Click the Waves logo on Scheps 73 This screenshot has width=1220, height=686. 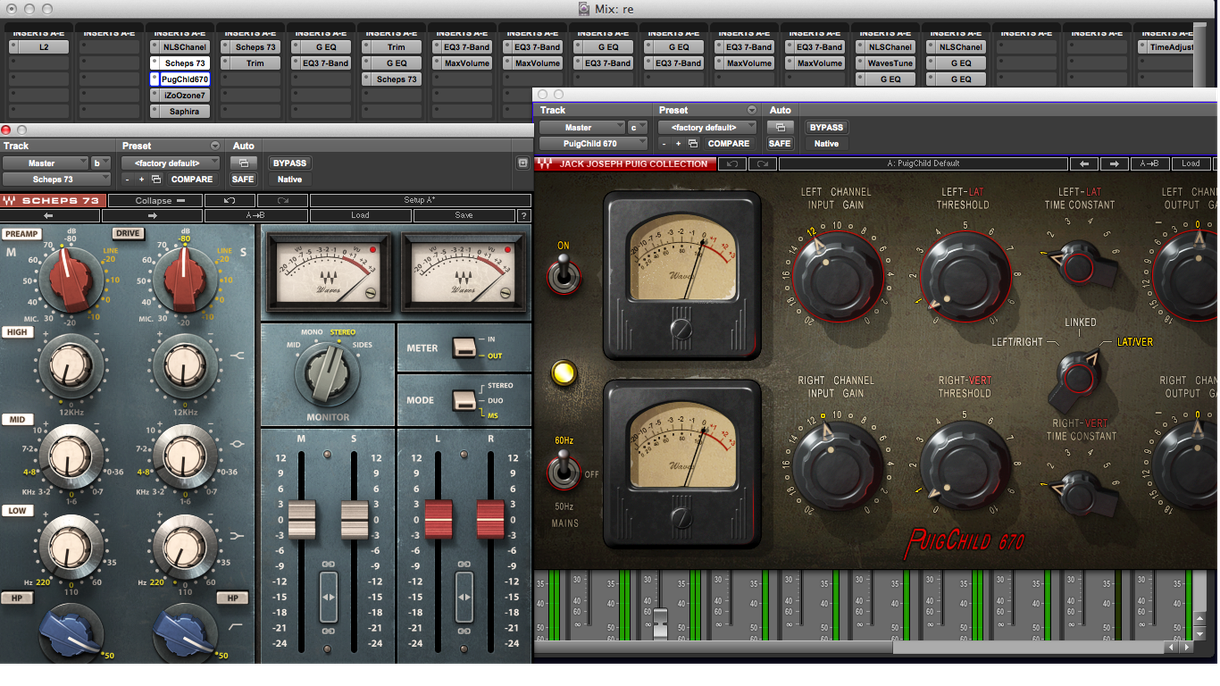click(x=10, y=201)
